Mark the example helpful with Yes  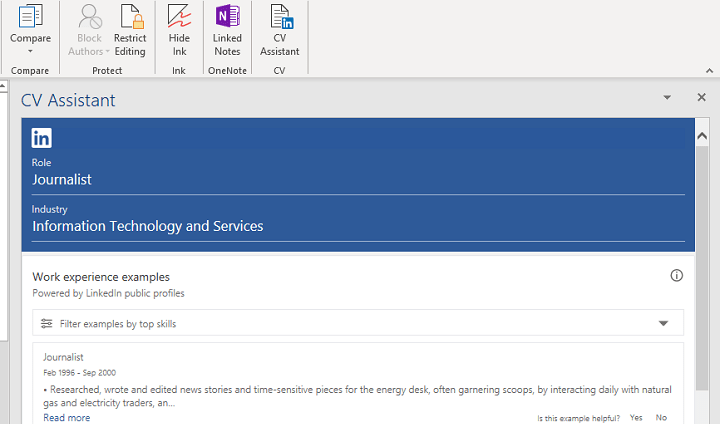[636, 418]
